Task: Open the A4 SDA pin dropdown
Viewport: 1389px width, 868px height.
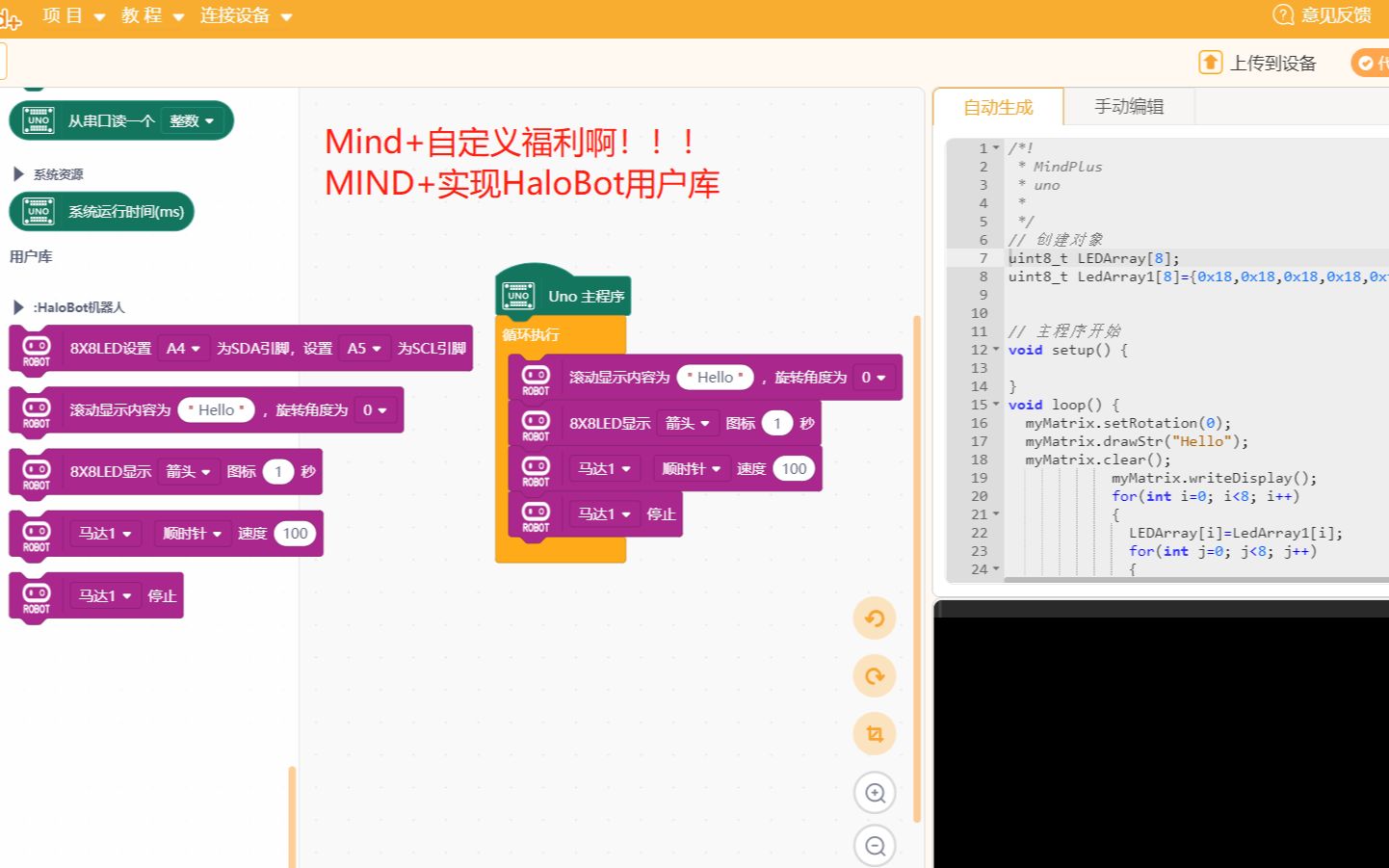Action: [x=183, y=348]
